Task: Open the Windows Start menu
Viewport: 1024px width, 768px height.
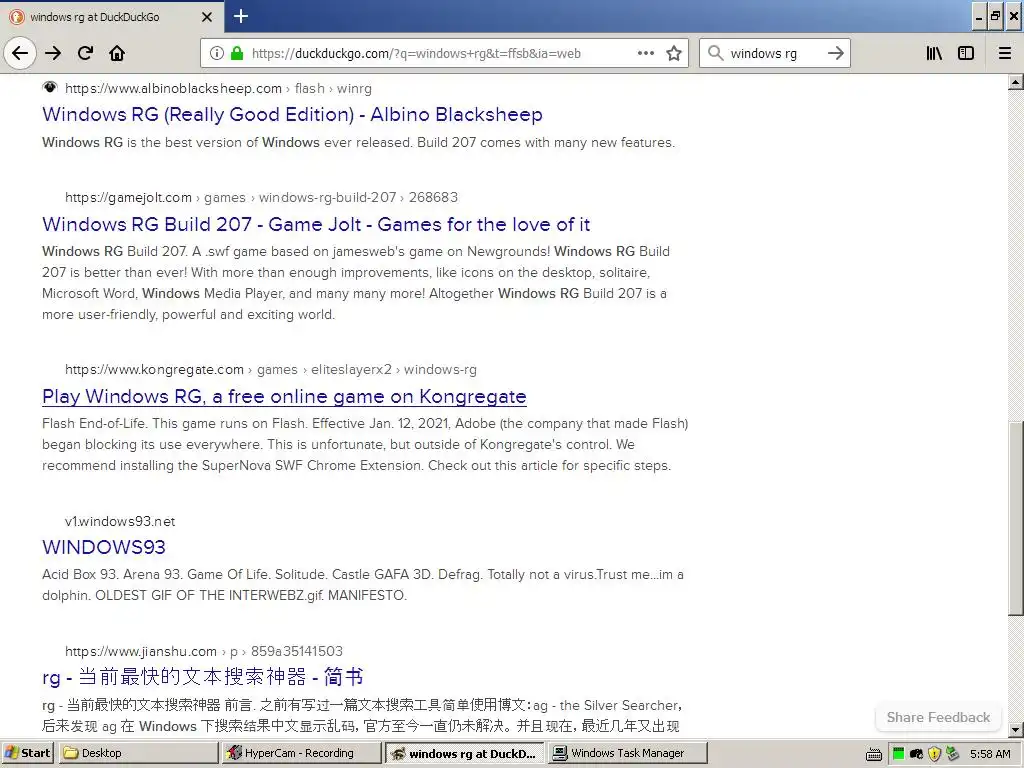Action: click(x=27, y=753)
